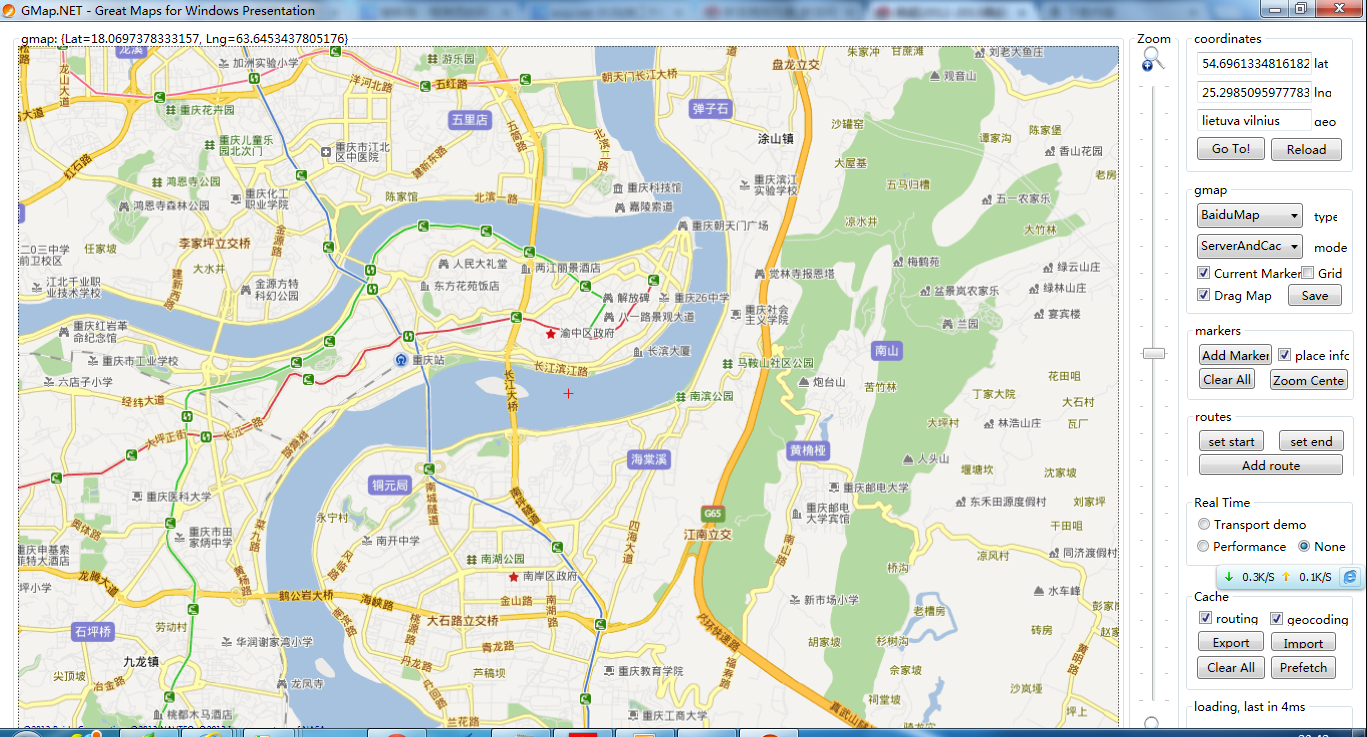Click the building icon beside 重庆科技馆
1367x737 pixels.
[619, 187]
